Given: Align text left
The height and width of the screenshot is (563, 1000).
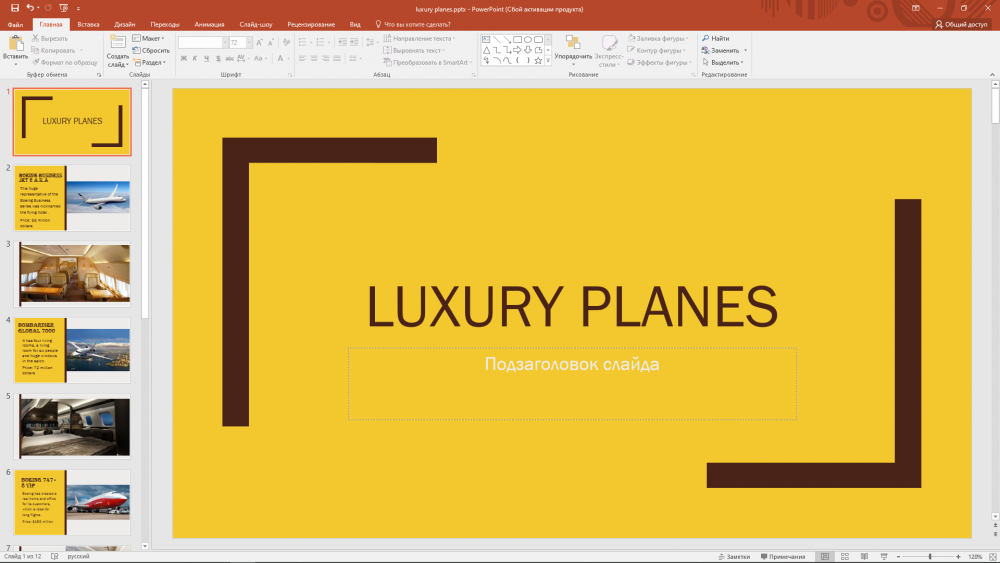Looking at the screenshot, I should [303, 59].
